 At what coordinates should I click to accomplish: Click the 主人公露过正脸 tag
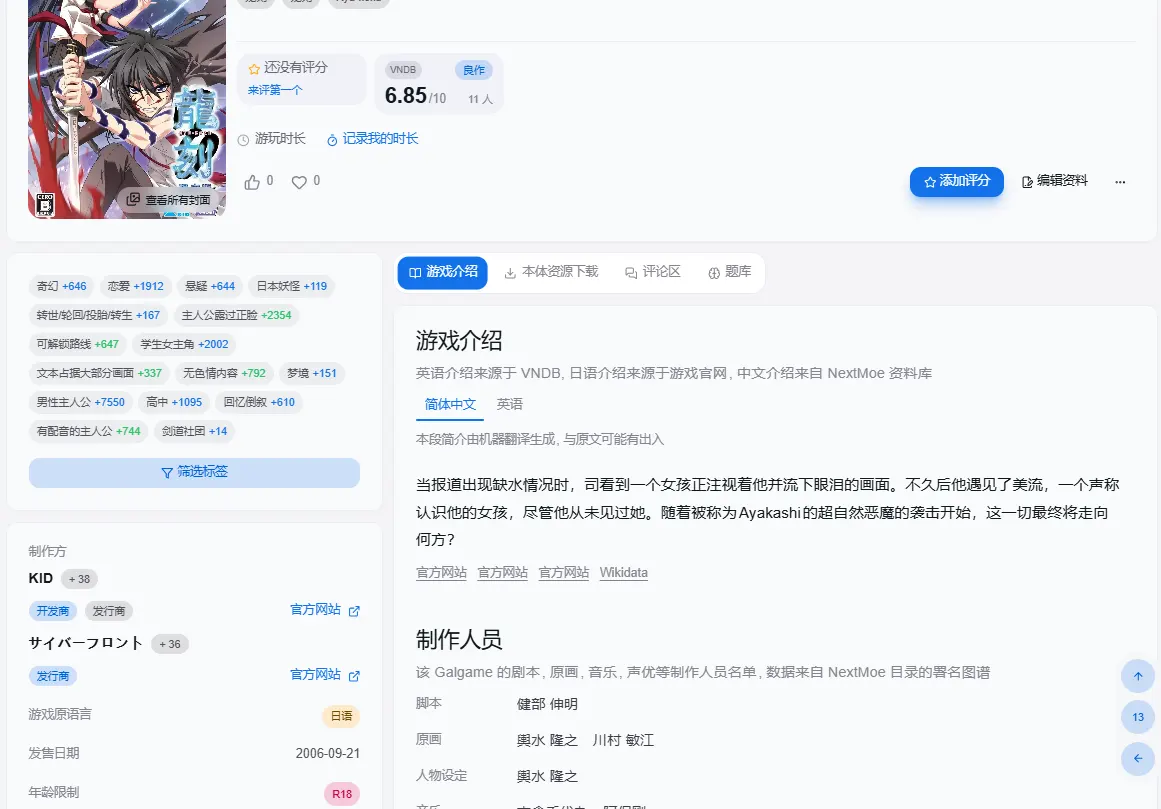tap(236, 315)
